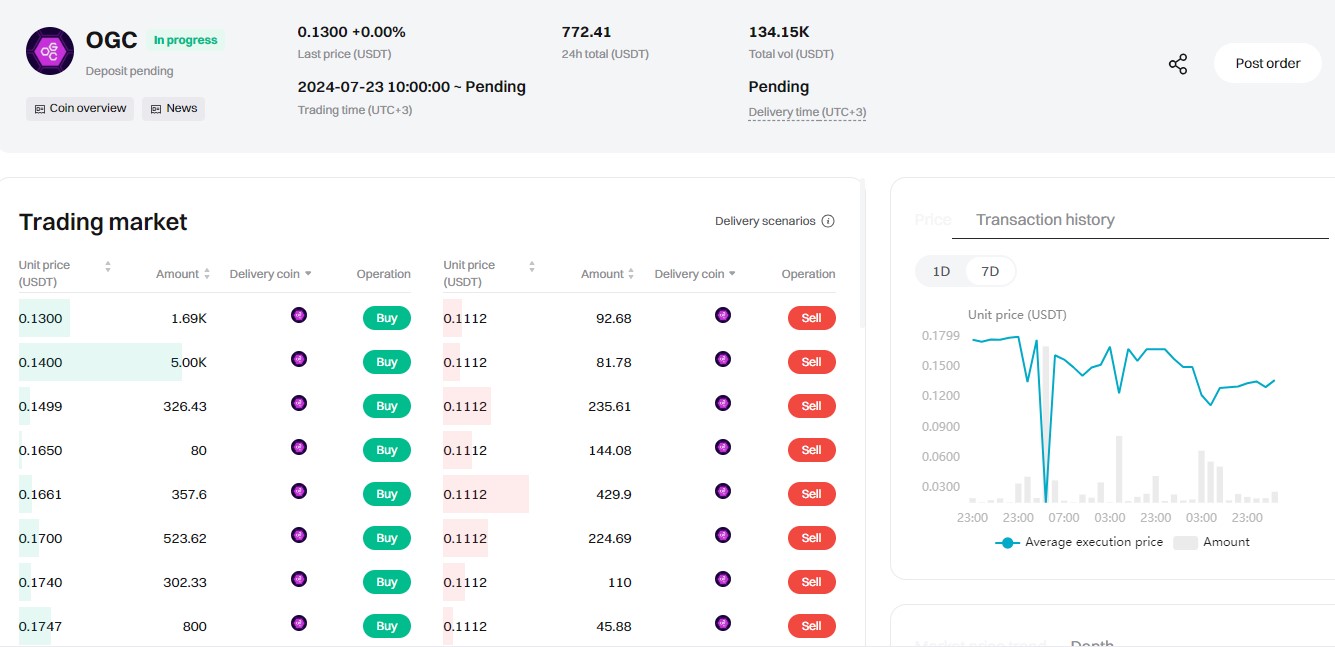Switch chart range to 1D
This screenshot has width=1335, height=647.
point(941,271)
